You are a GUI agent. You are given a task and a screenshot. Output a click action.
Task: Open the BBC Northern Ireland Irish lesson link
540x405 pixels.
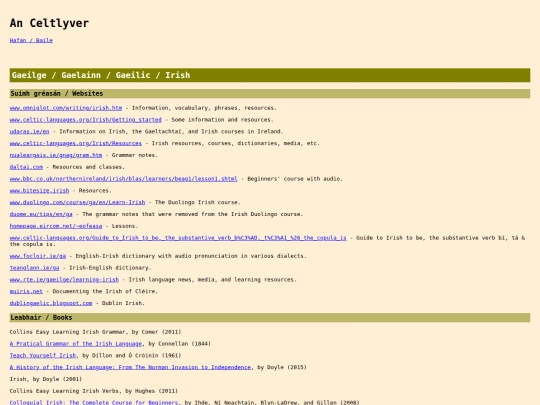(x=123, y=178)
